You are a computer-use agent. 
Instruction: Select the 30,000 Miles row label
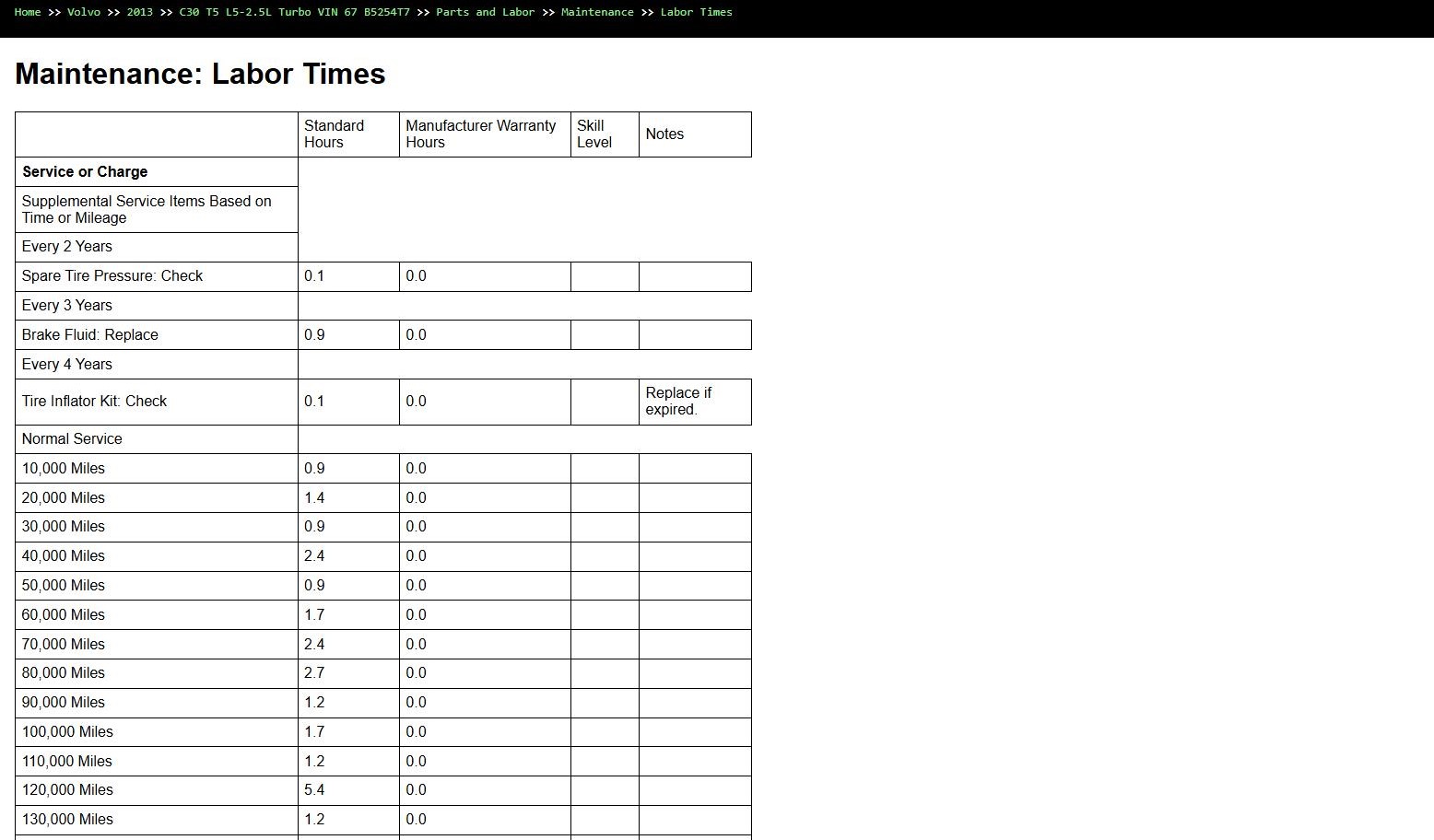click(x=157, y=527)
